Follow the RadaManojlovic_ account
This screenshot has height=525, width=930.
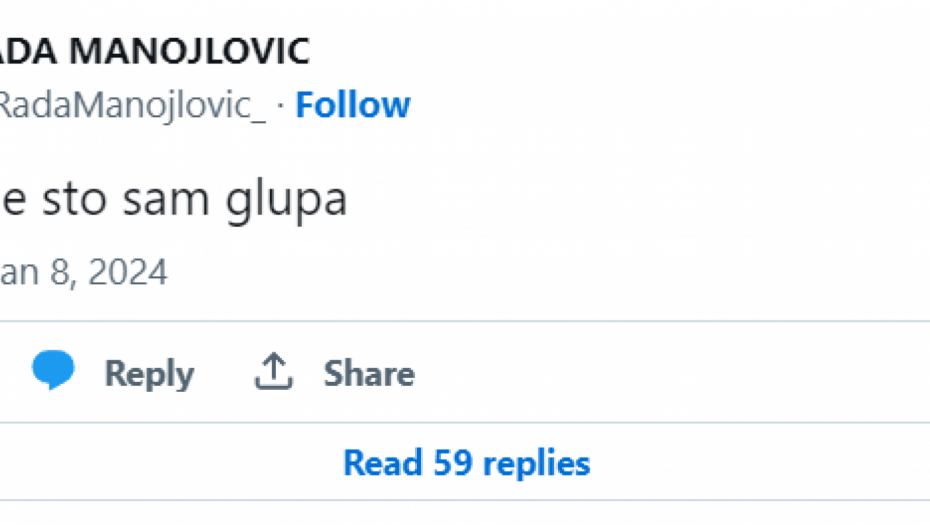pos(353,105)
